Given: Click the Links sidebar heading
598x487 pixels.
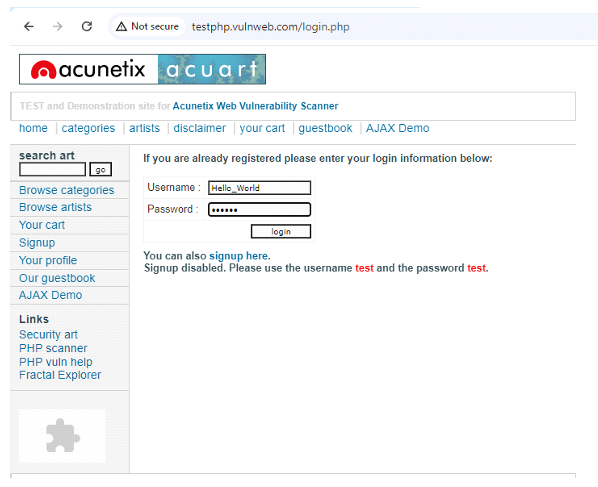Looking at the screenshot, I should (x=34, y=319).
